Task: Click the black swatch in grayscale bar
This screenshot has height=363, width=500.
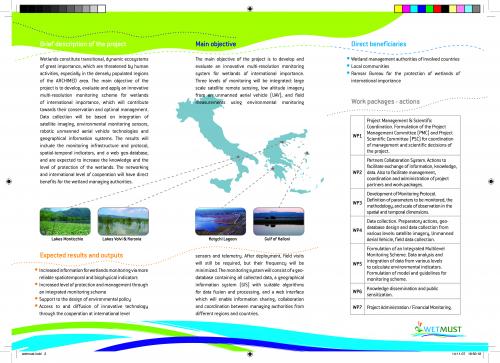Action: (x=24, y=9)
